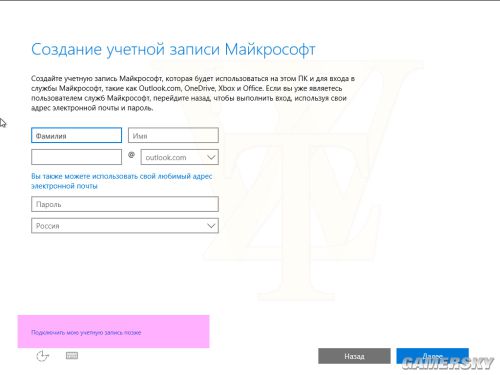
Task: Click the link to use your own email address
Action: pyautogui.click(x=122, y=181)
